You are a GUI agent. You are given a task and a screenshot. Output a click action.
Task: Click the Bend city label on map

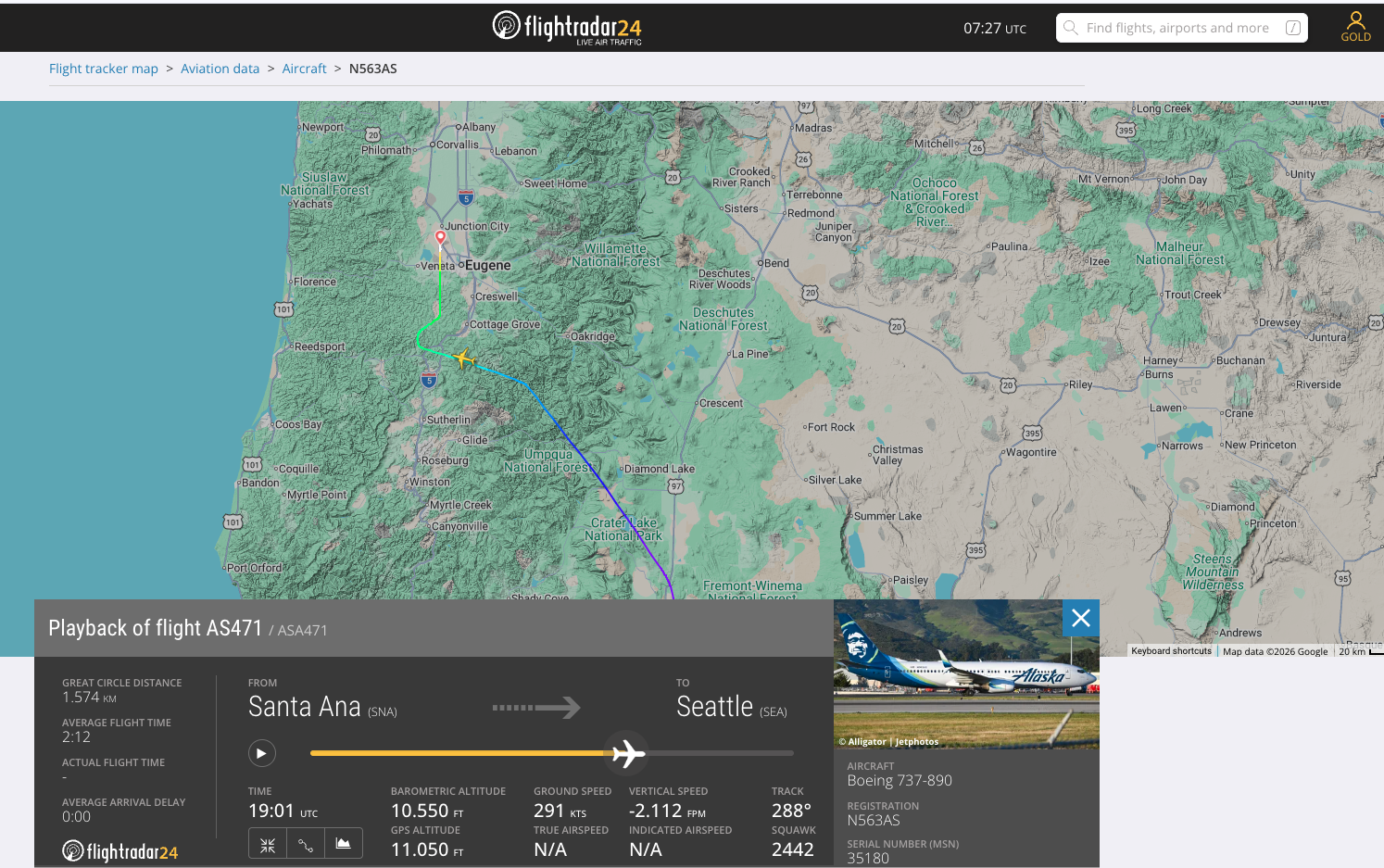point(776,263)
